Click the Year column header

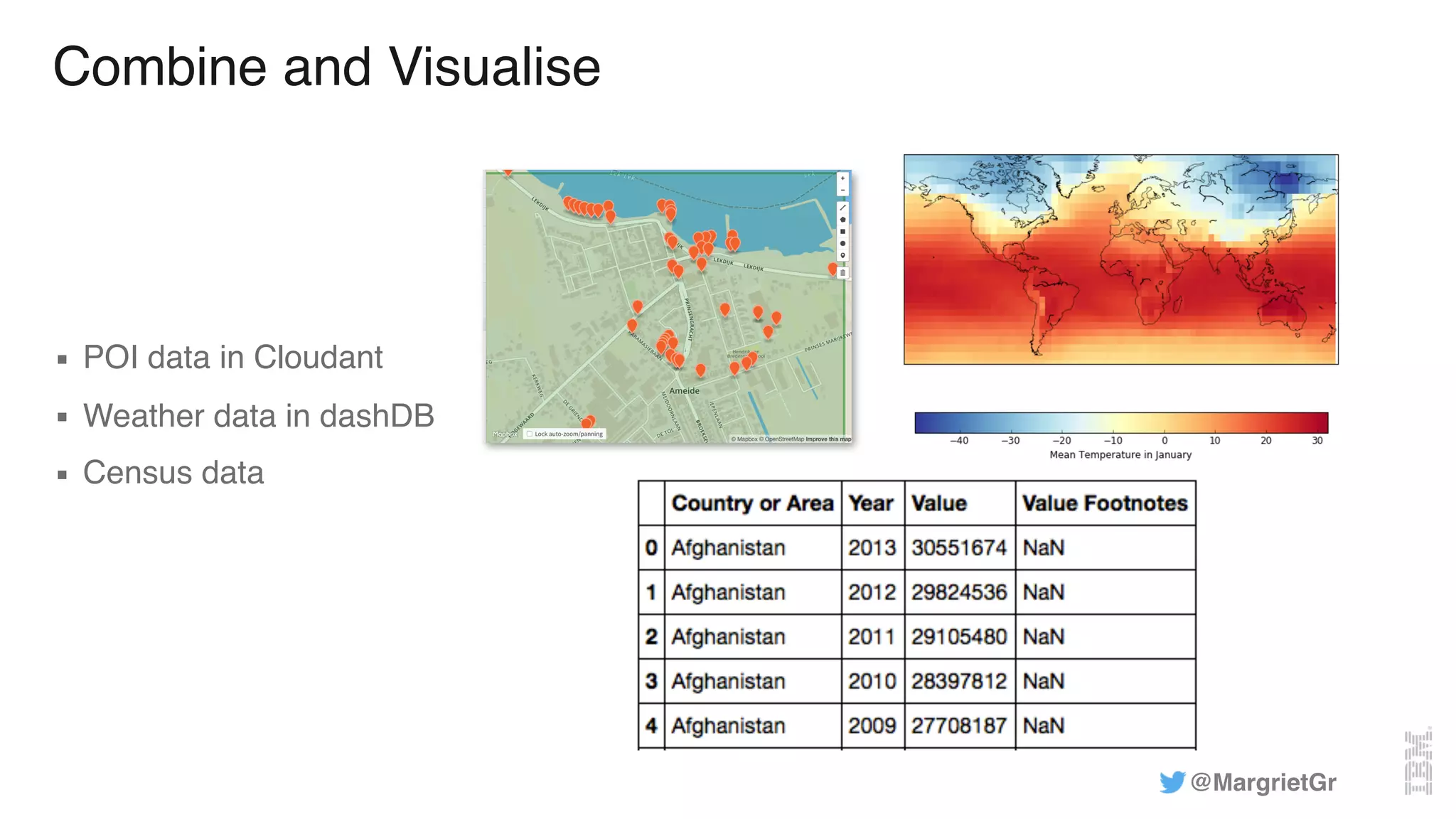point(871,503)
